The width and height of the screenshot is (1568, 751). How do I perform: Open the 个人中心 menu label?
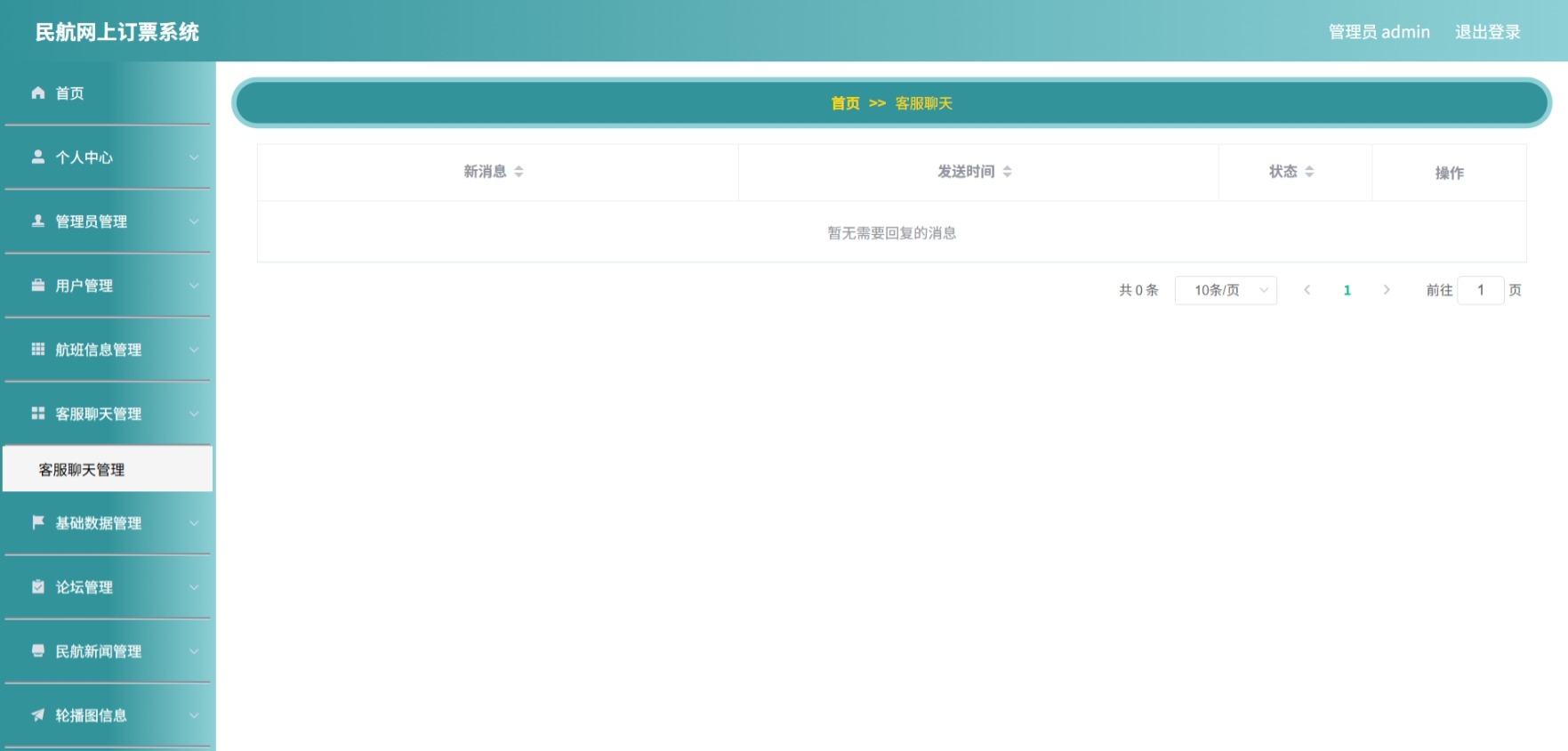tap(84, 157)
